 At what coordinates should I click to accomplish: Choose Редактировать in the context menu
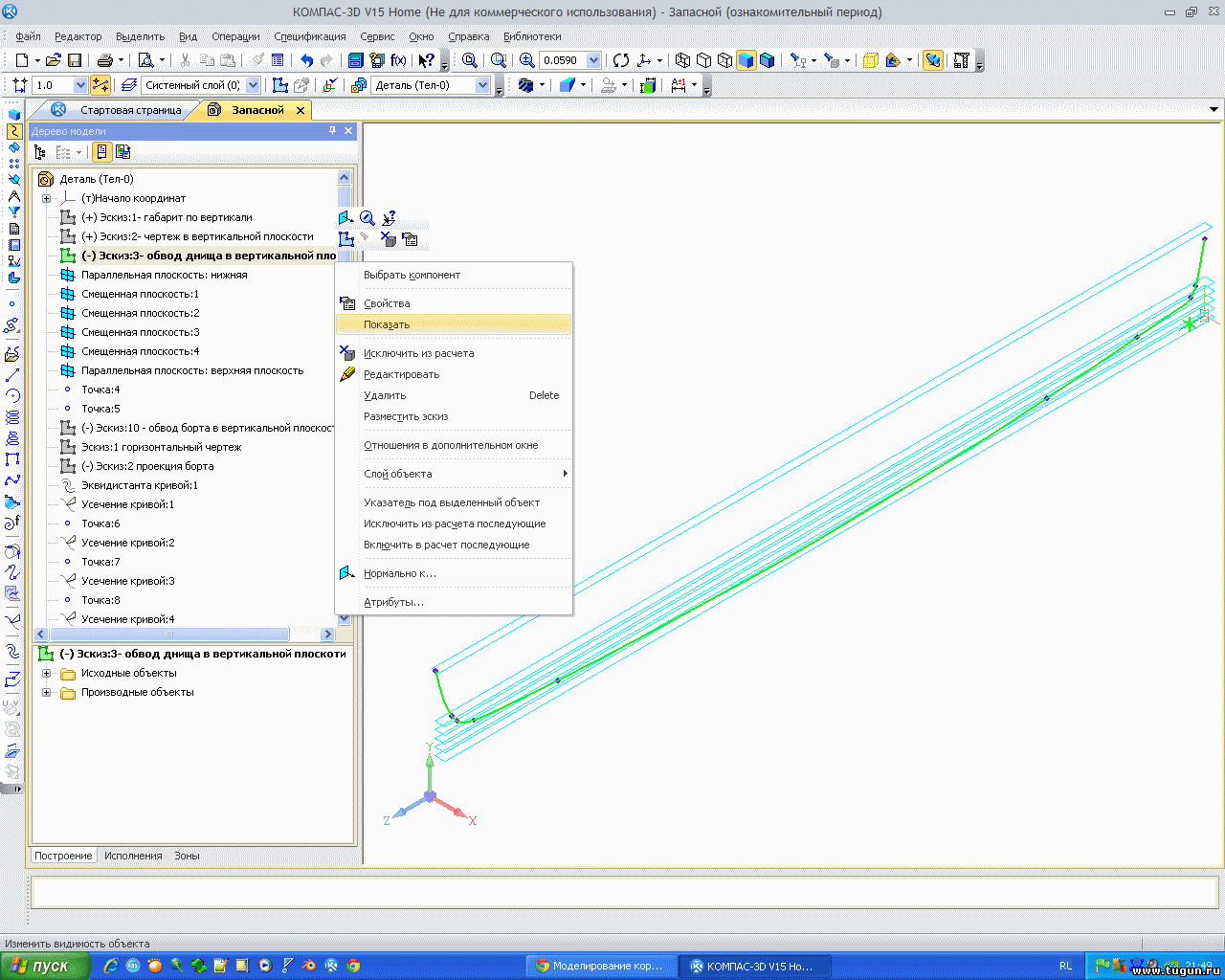click(x=454, y=374)
